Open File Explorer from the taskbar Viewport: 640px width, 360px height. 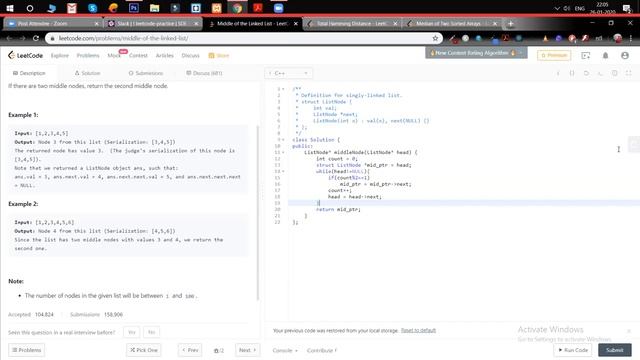tap(154, 8)
